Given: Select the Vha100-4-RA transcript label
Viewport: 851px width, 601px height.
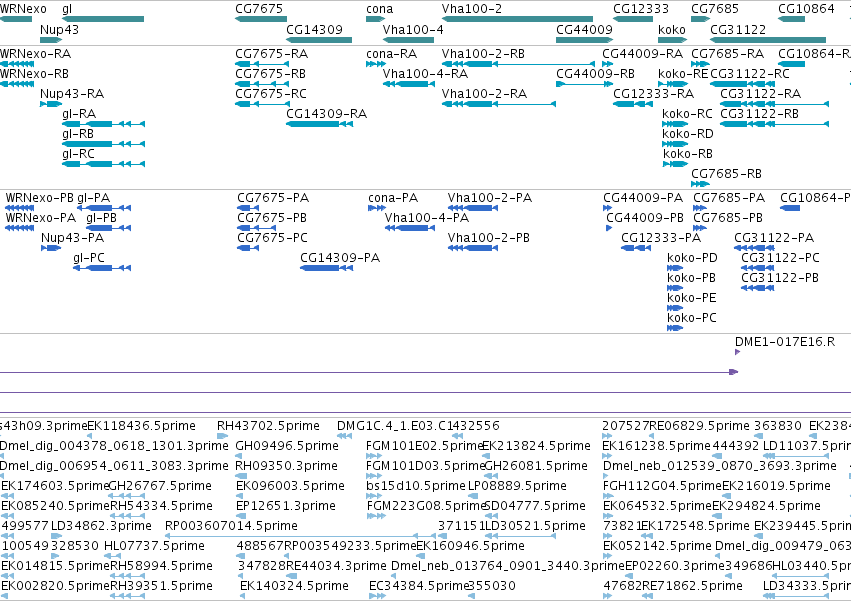Looking at the screenshot, I should click(x=426, y=74).
